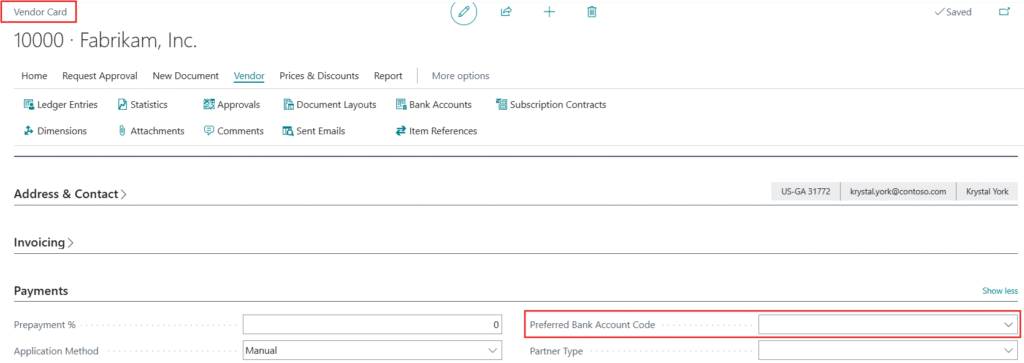Click the Prepayment % field
The image size is (1024, 363).
coord(372,324)
